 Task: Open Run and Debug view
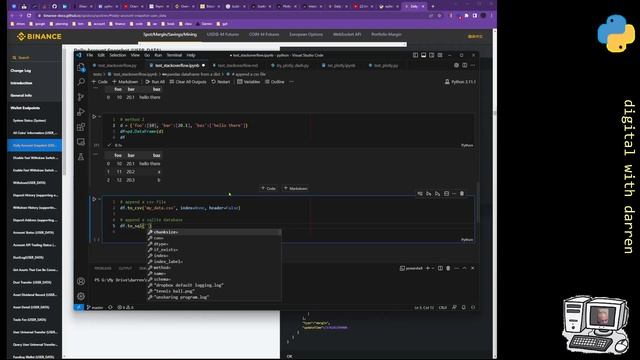(81, 112)
